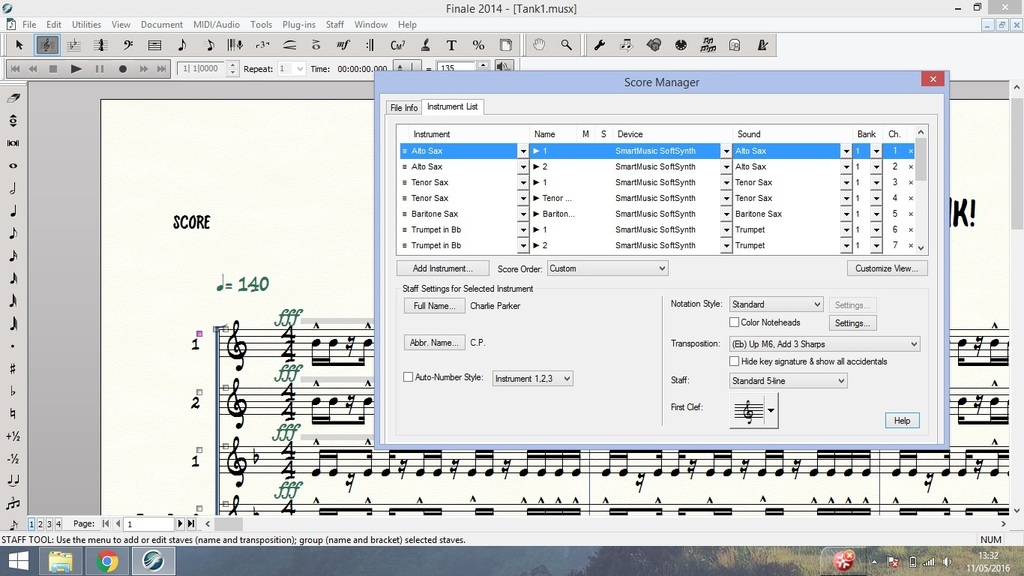Pick the Simple Entry note tool
This screenshot has width=1024, height=576.
182,45
